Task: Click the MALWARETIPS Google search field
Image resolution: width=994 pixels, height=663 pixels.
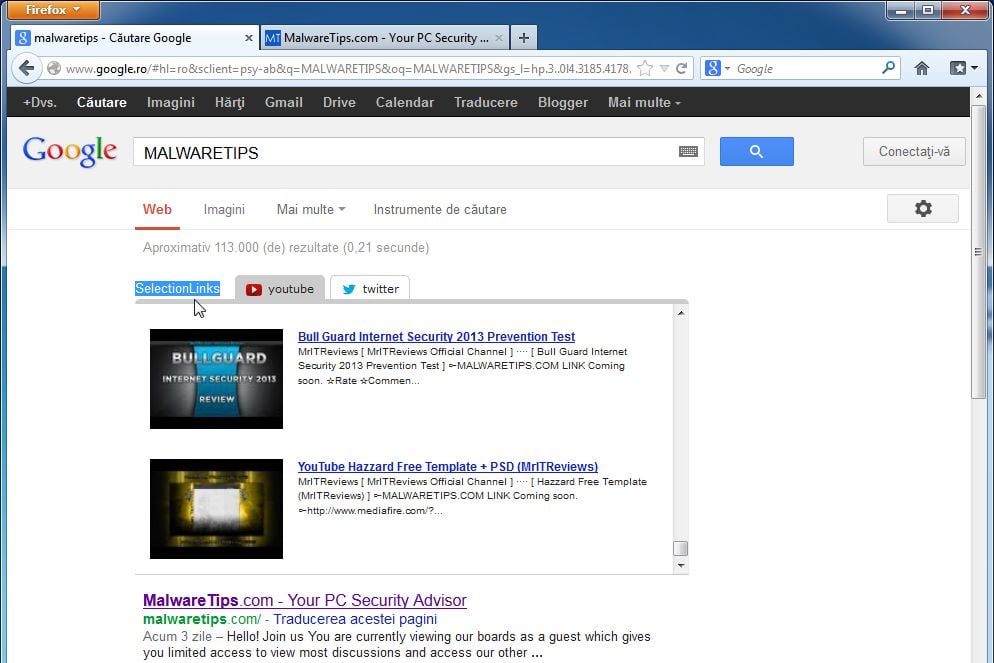Action: click(406, 152)
